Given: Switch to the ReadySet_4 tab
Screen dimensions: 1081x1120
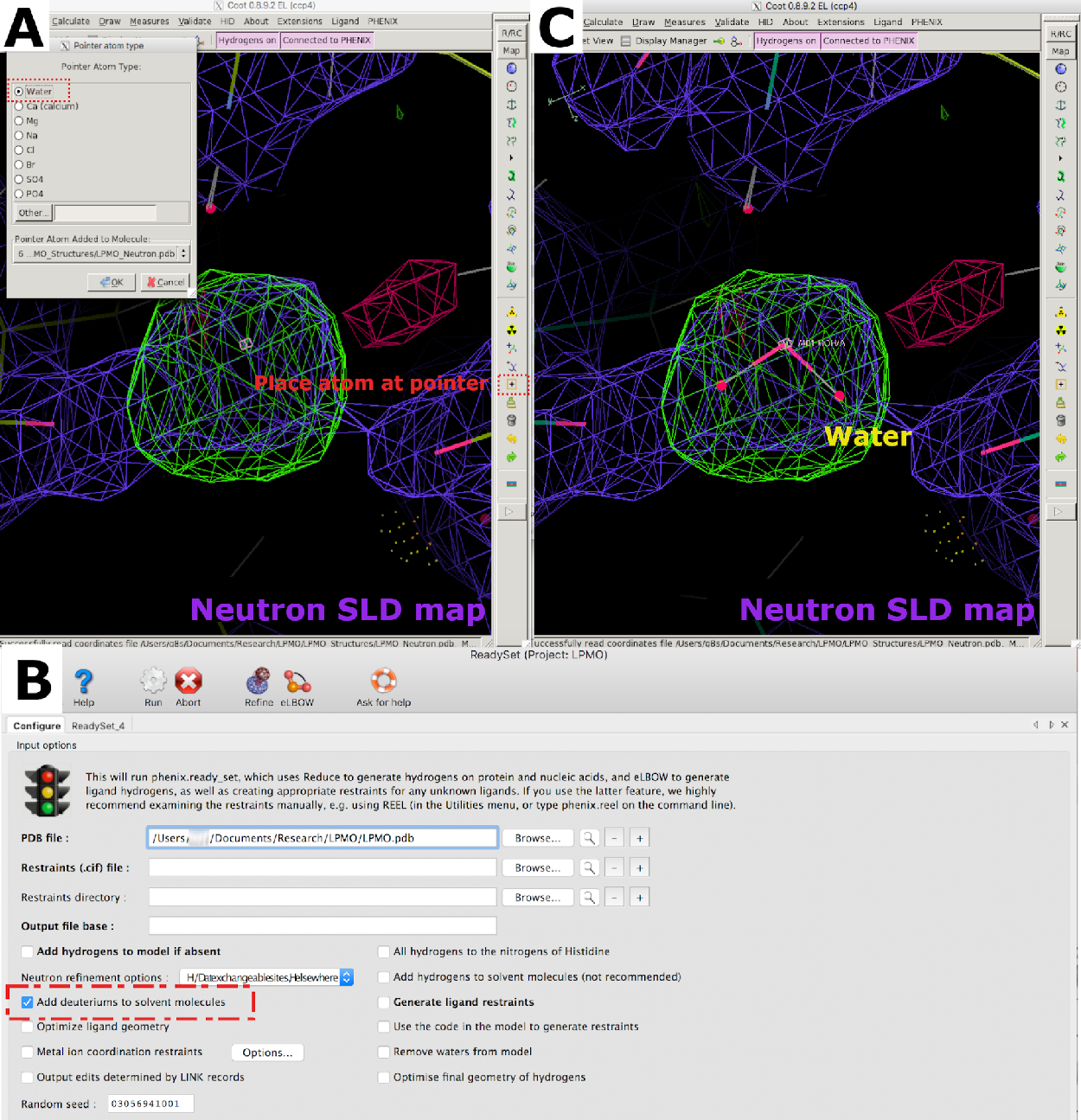Looking at the screenshot, I should tap(98, 726).
